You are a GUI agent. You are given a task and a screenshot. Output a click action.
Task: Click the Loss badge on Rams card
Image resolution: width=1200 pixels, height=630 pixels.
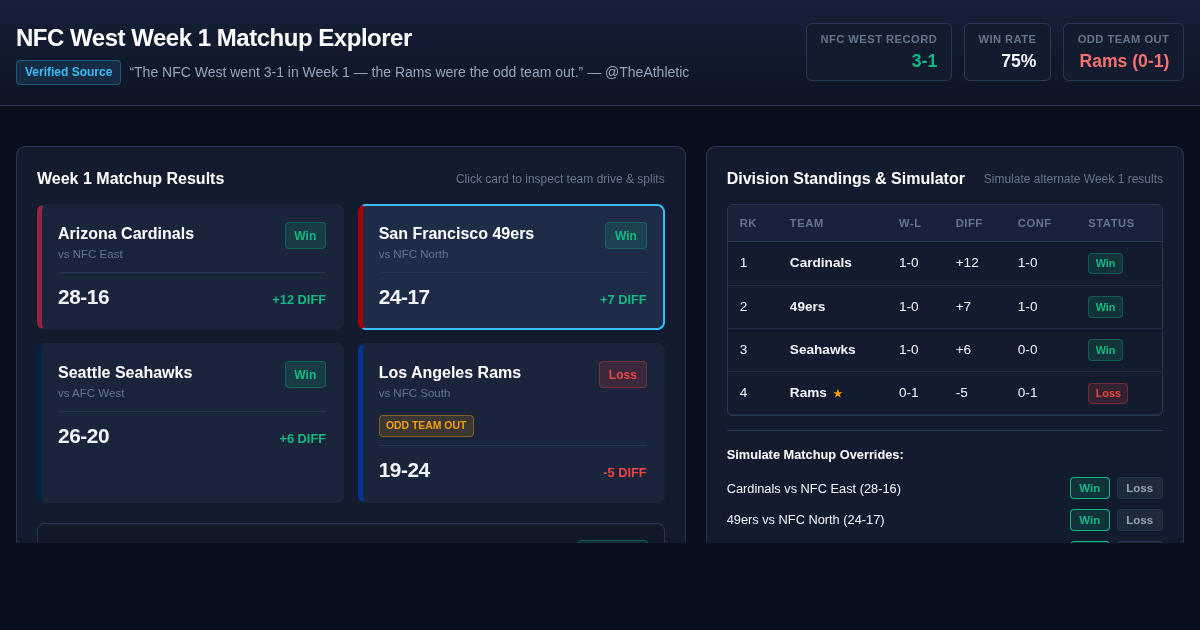623,374
